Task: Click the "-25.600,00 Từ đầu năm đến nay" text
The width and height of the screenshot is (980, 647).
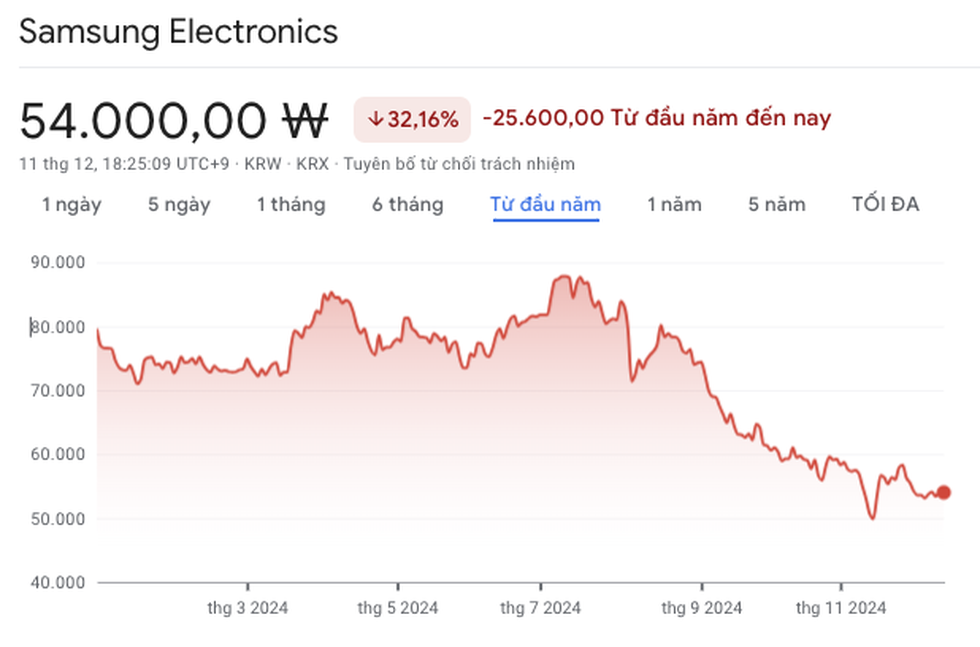Action: pyautogui.click(x=656, y=119)
